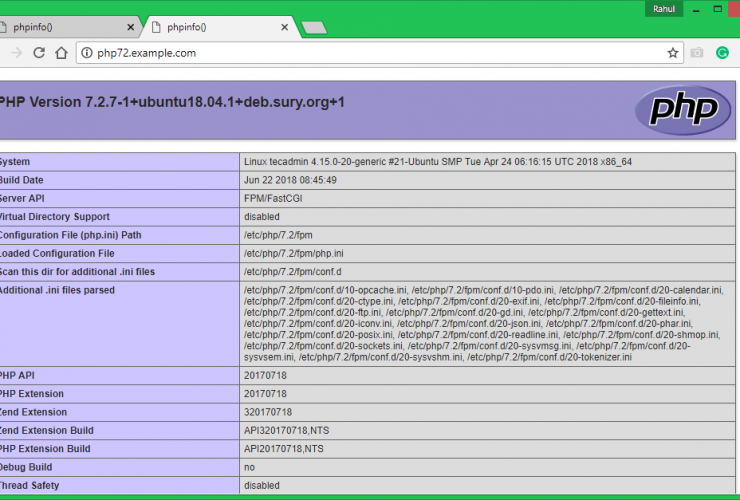Open a new browser tab
This screenshot has width=740, height=500.
(313, 27)
